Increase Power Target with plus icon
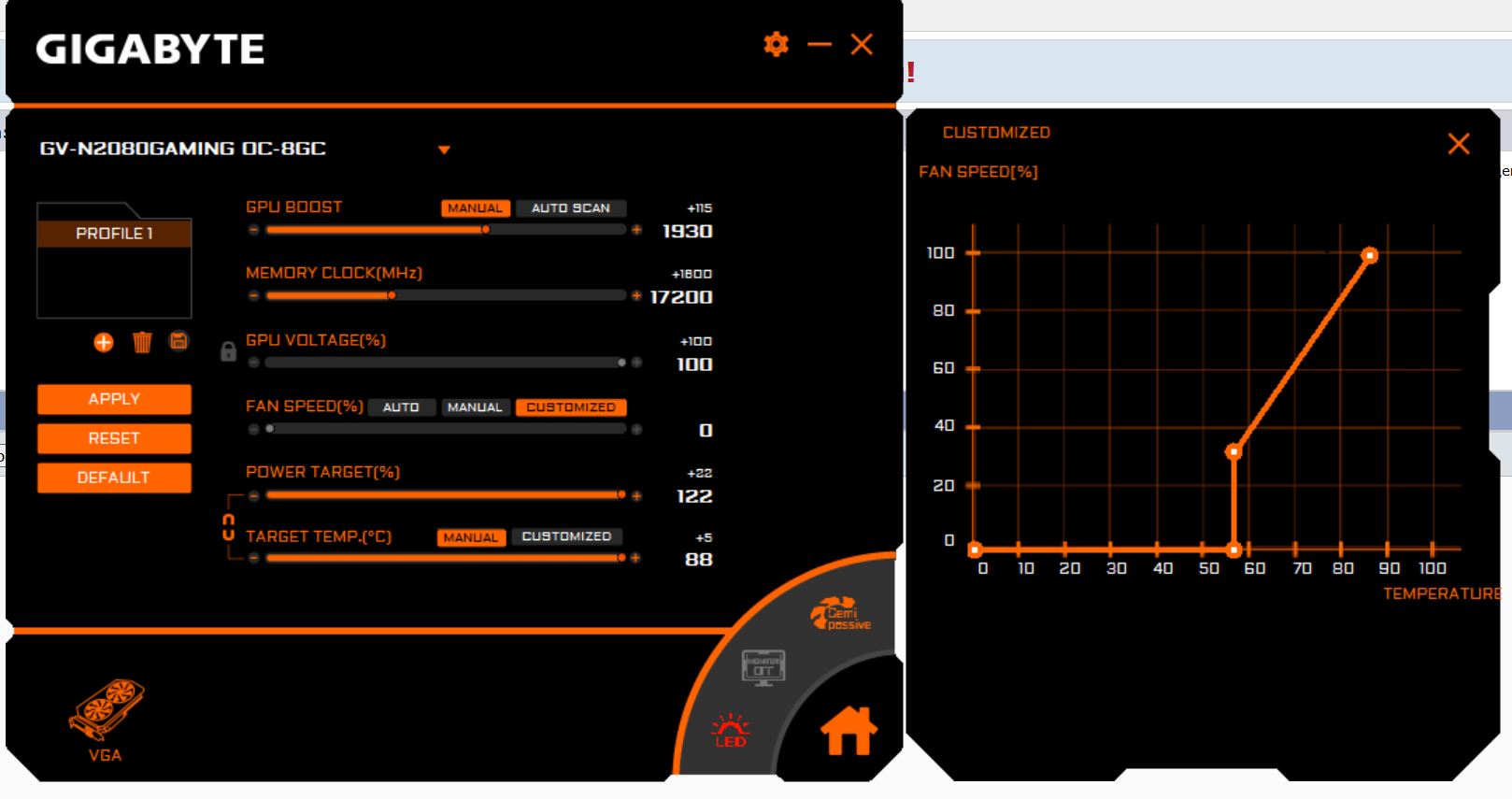 point(636,495)
